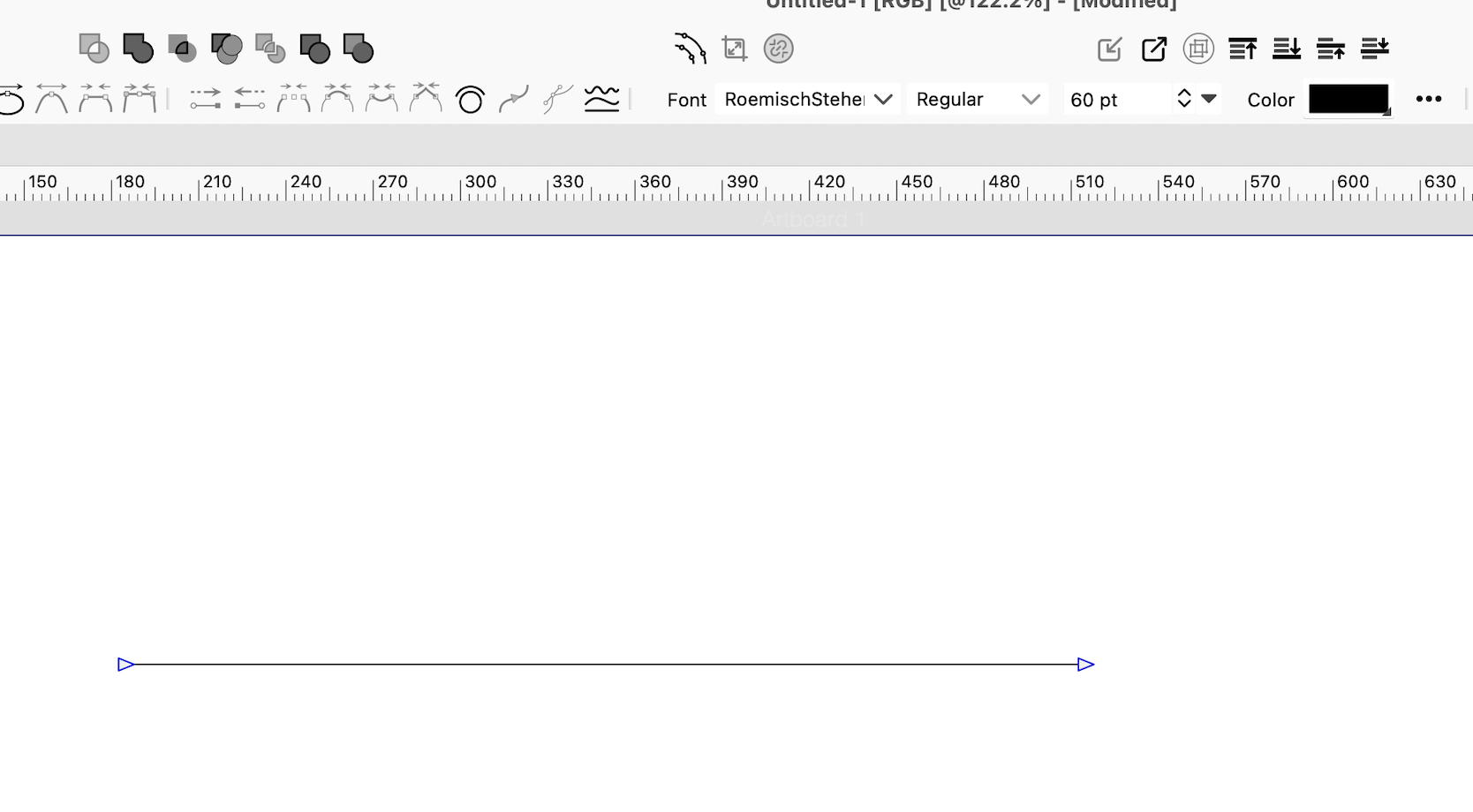The width and height of the screenshot is (1473, 812).
Task: Click the curved arrow path direction icon
Action: tap(513, 99)
